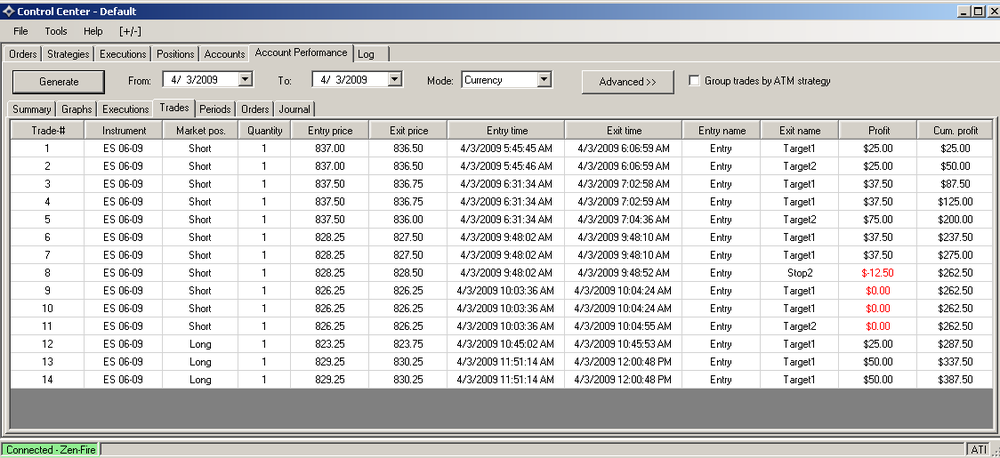Switch to the Accounts tab

tap(224, 54)
